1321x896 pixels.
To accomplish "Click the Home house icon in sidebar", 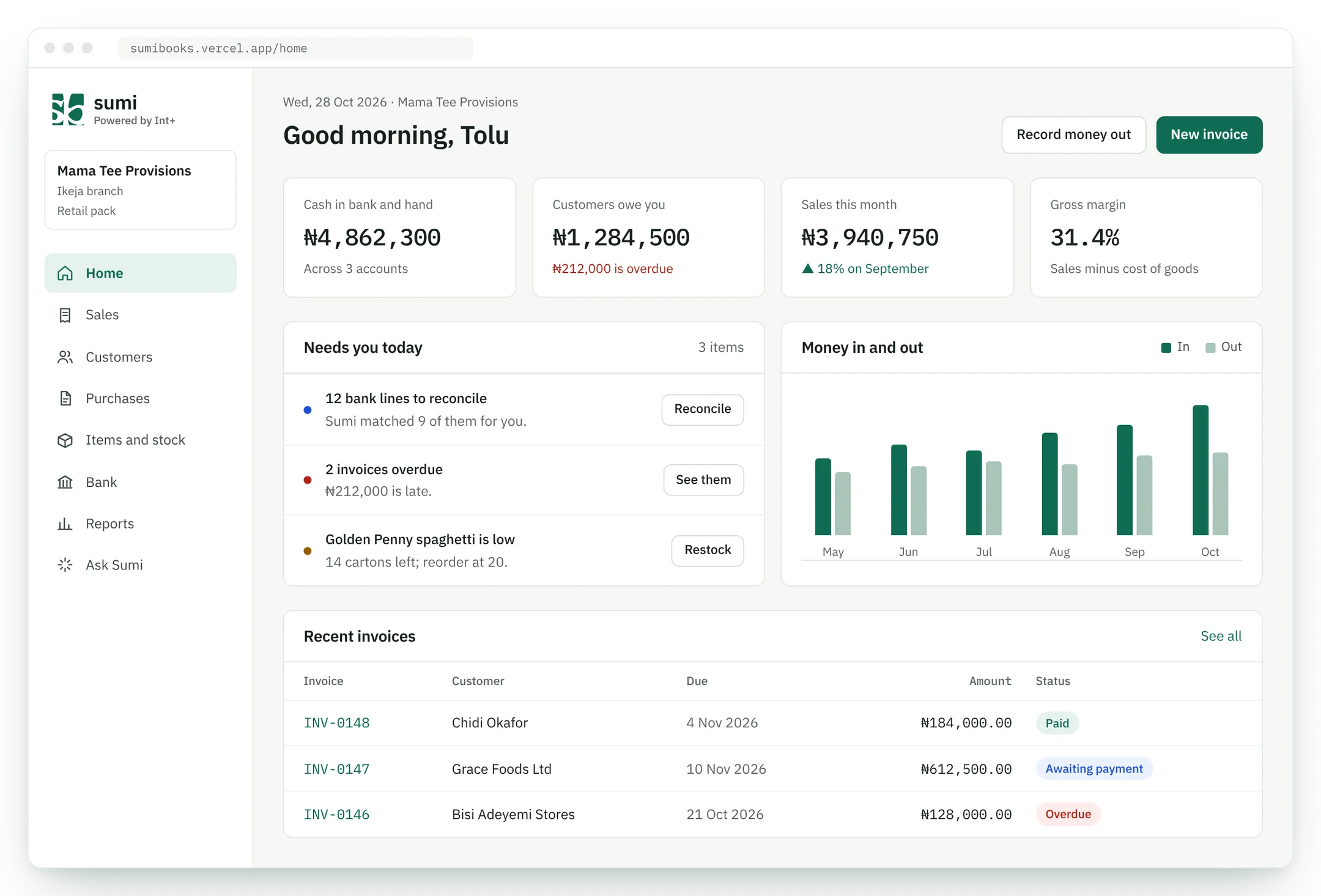I will tap(65, 273).
